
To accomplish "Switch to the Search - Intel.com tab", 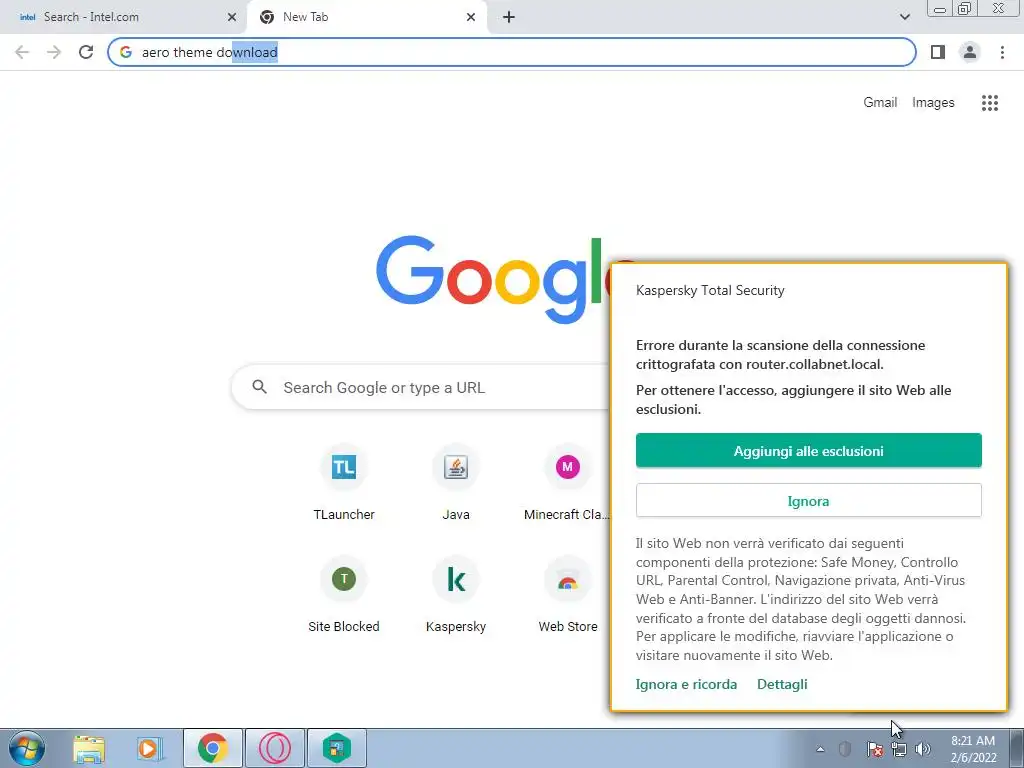I will tap(122, 17).
